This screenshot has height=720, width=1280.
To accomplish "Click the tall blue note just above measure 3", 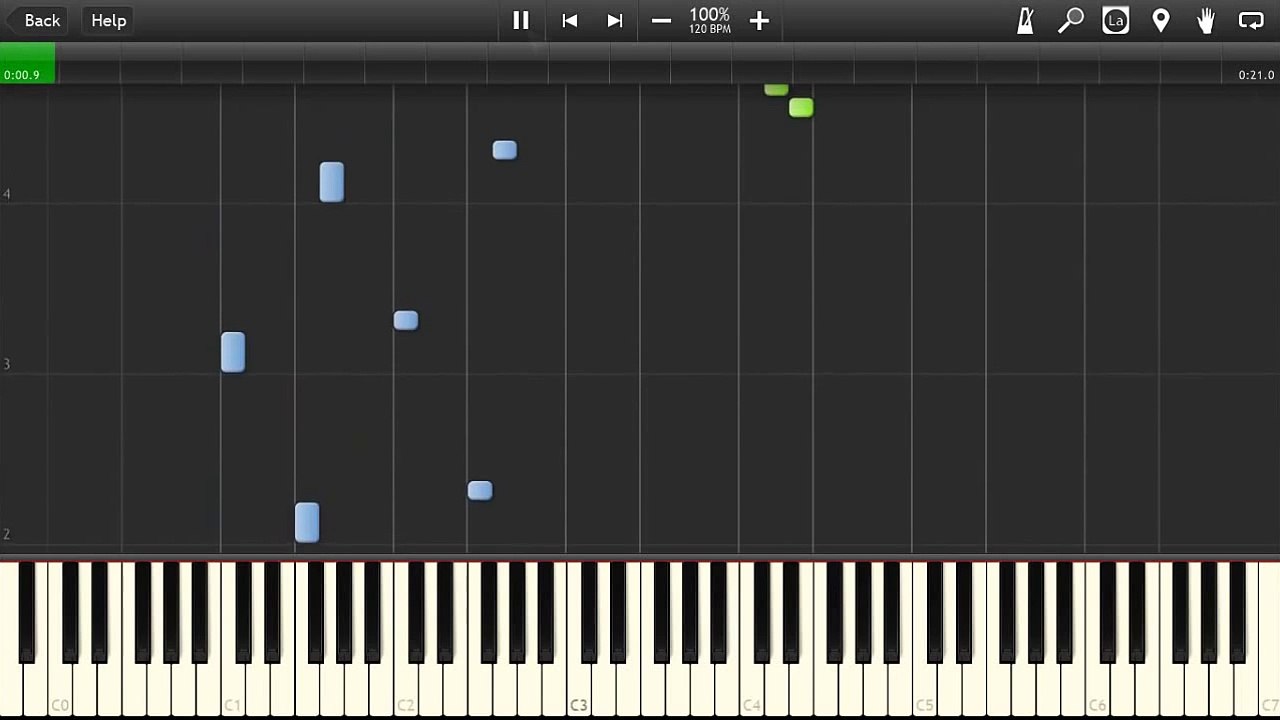I will coord(233,352).
